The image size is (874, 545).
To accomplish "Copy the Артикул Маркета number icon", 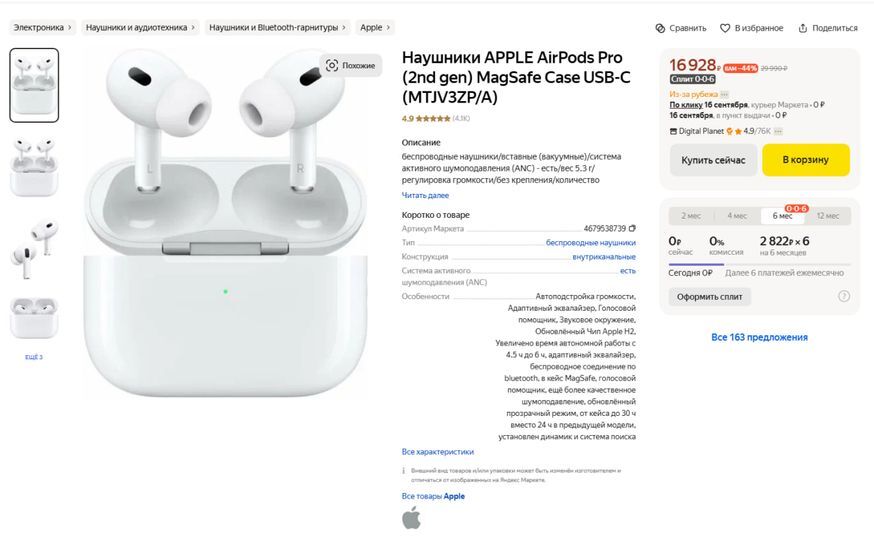I will (632, 228).
